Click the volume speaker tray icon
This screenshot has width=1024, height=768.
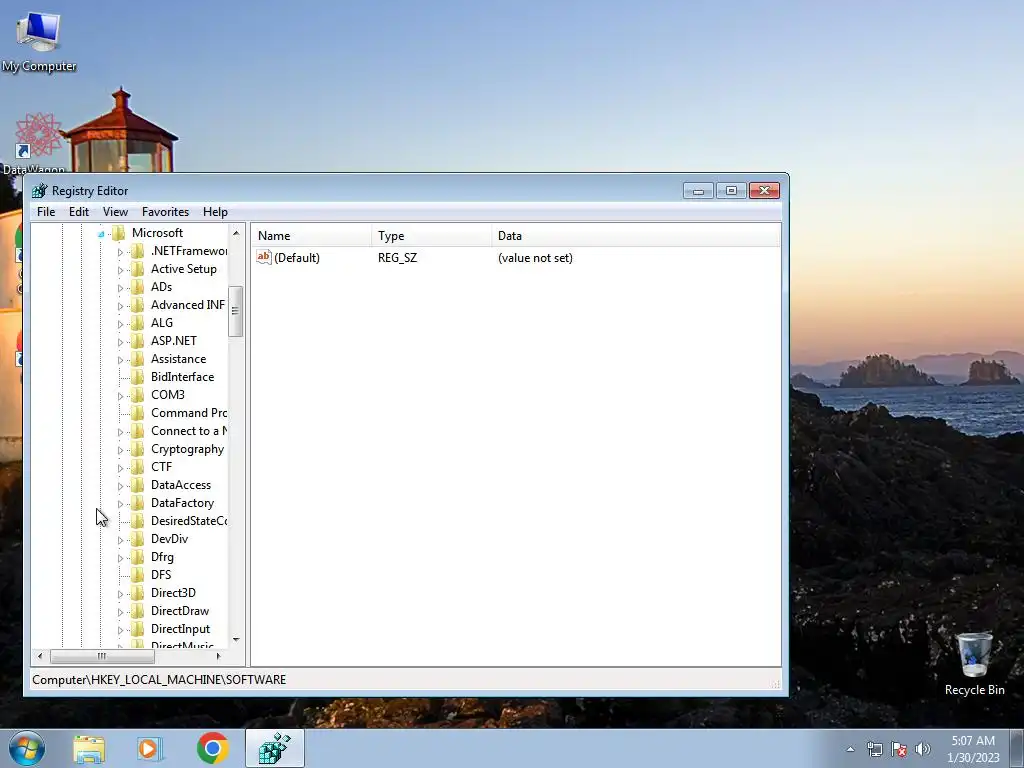click(x=923, y=749)
